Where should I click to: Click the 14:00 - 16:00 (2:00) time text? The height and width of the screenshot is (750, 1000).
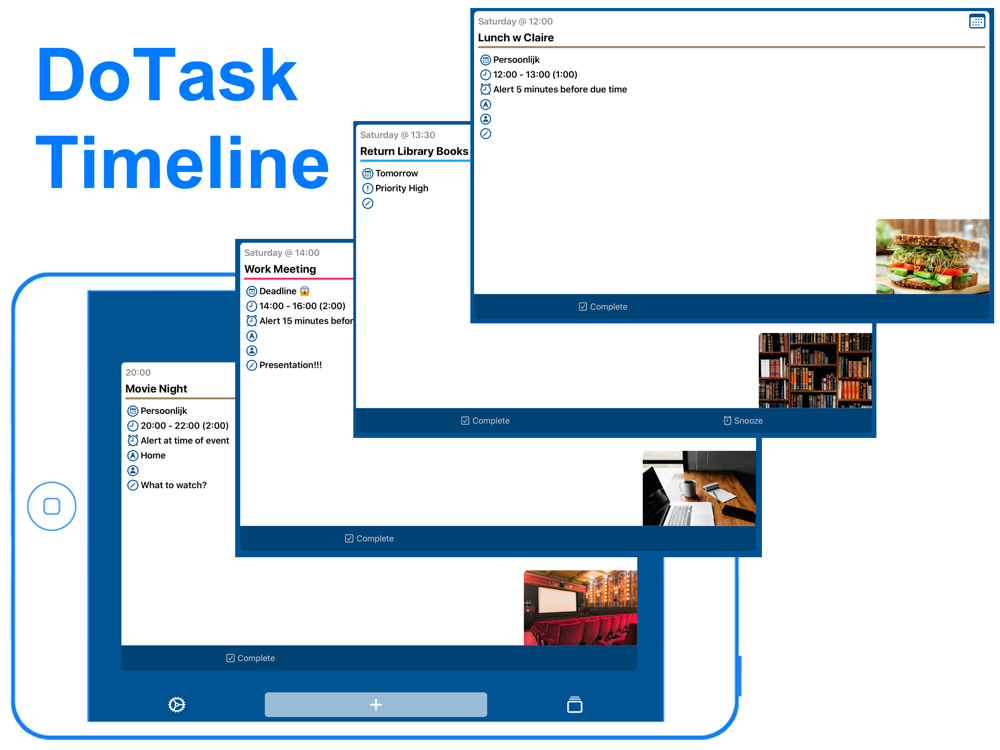[302, 306]
